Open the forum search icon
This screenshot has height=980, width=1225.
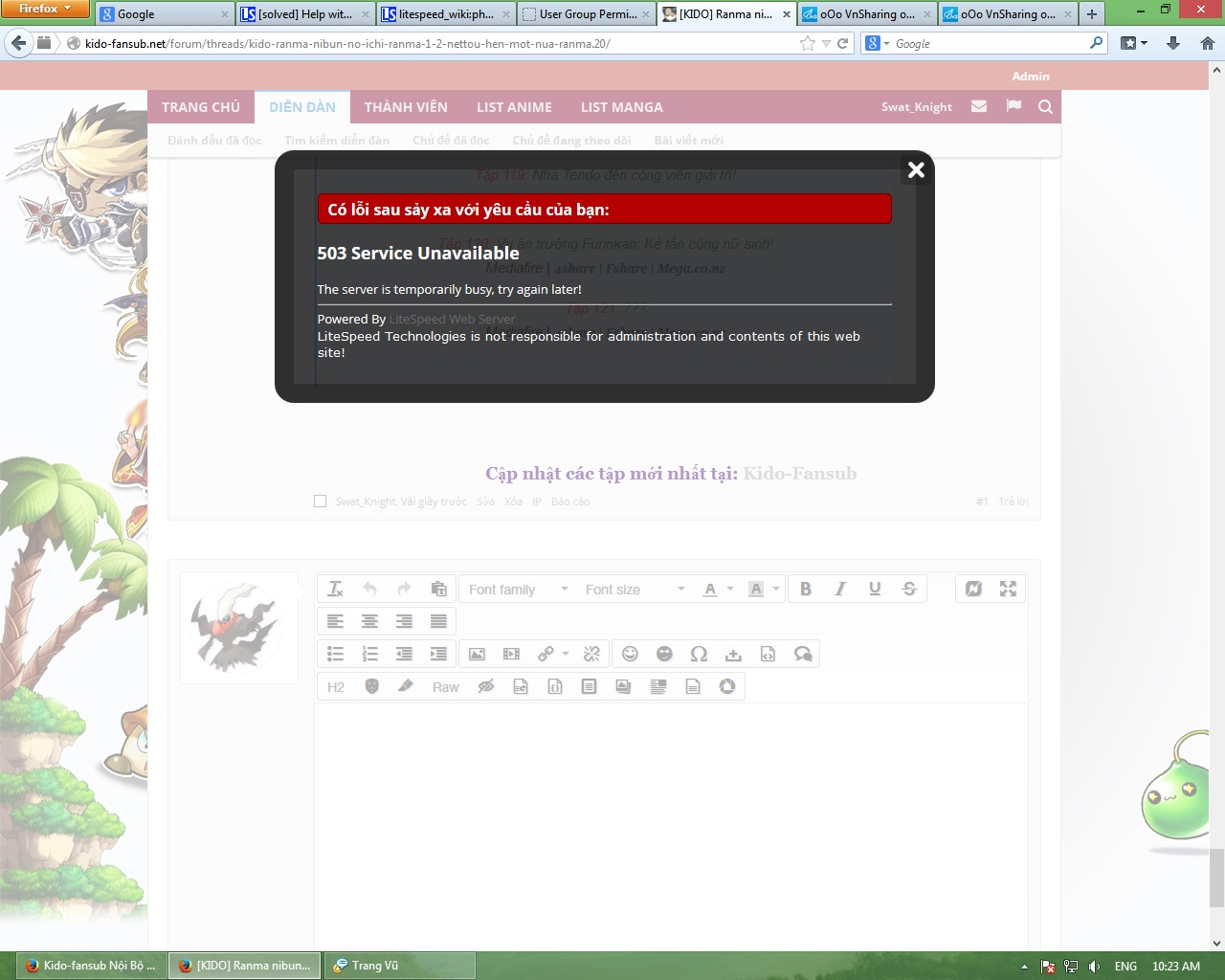(x=1045, y=107)
